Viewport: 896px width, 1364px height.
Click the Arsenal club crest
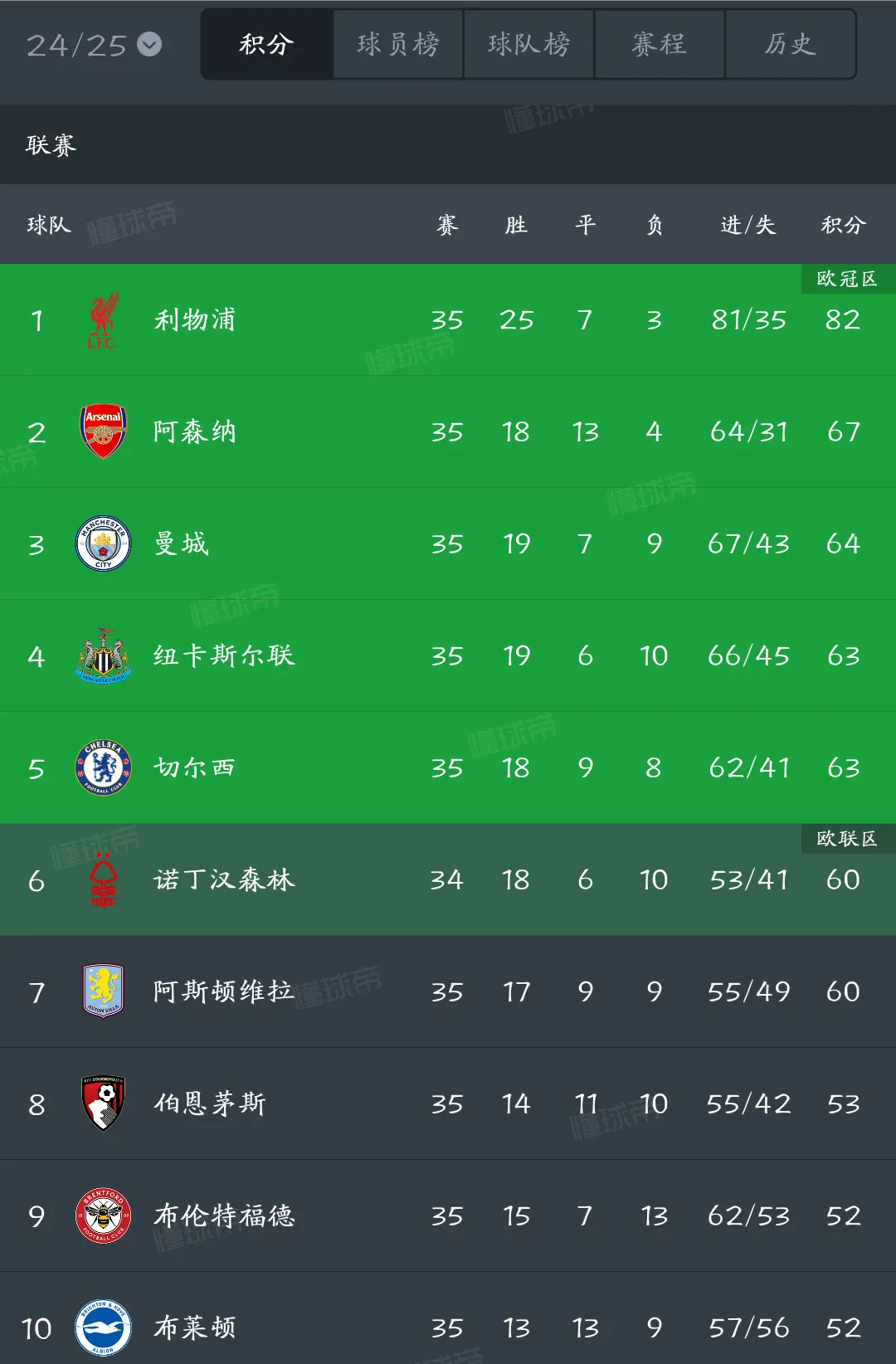(x=103, y=431)
